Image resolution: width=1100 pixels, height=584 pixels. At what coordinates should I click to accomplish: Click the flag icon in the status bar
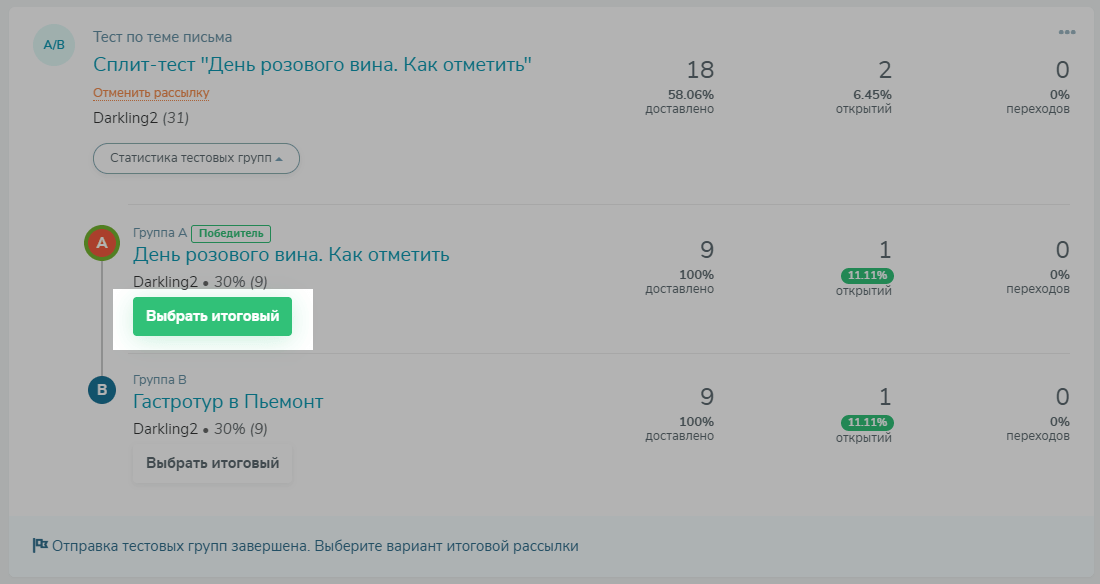pyautogui.click(x=40, y=546)
